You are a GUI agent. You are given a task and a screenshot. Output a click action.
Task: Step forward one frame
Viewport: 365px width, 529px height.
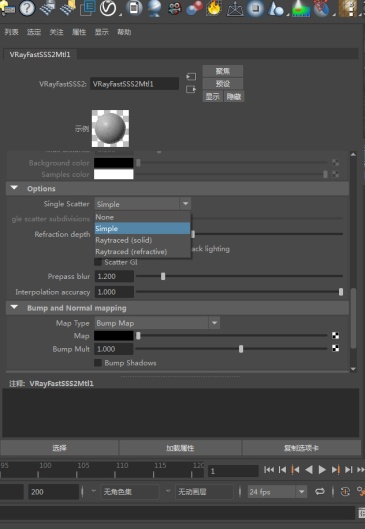click(349, 470)
